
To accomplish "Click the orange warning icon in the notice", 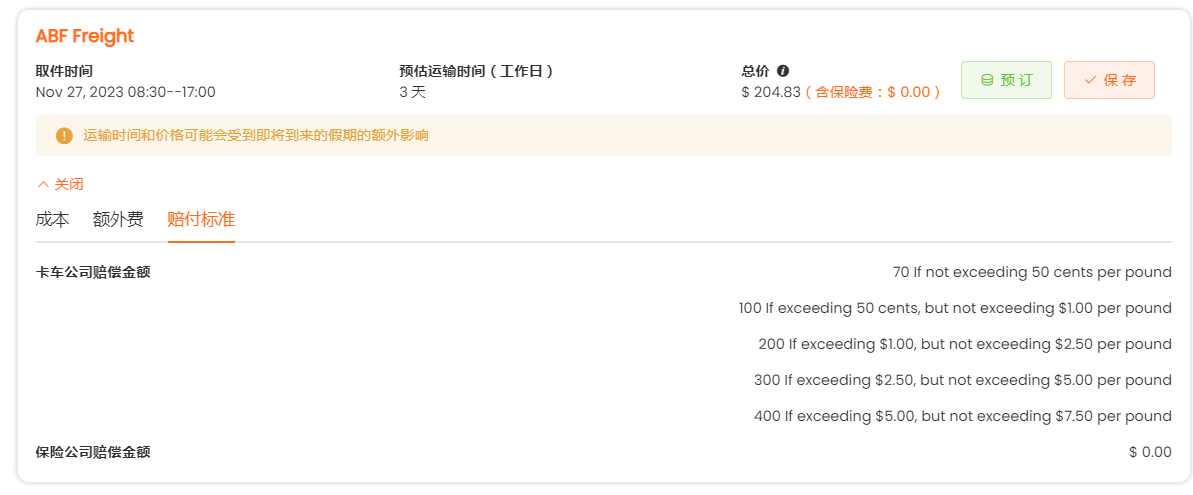I will pyautogui.click(x=64, y=135).
